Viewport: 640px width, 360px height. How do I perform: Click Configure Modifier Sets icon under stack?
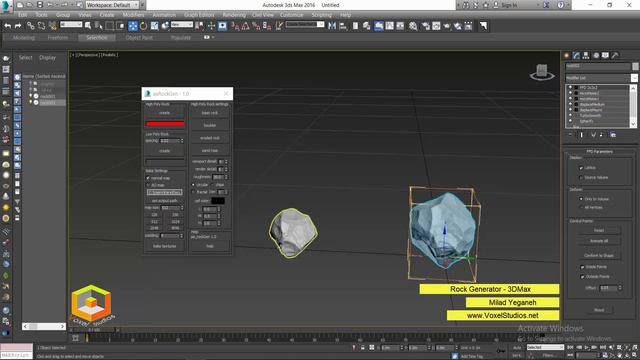tap(613, 135)
